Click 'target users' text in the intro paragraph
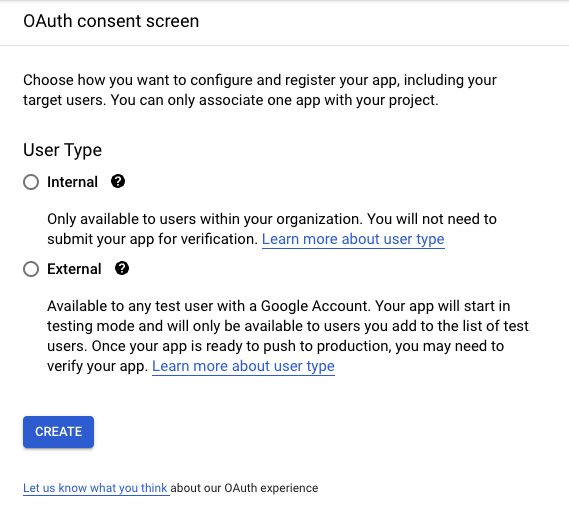569x511 pixels. point(64,101)
